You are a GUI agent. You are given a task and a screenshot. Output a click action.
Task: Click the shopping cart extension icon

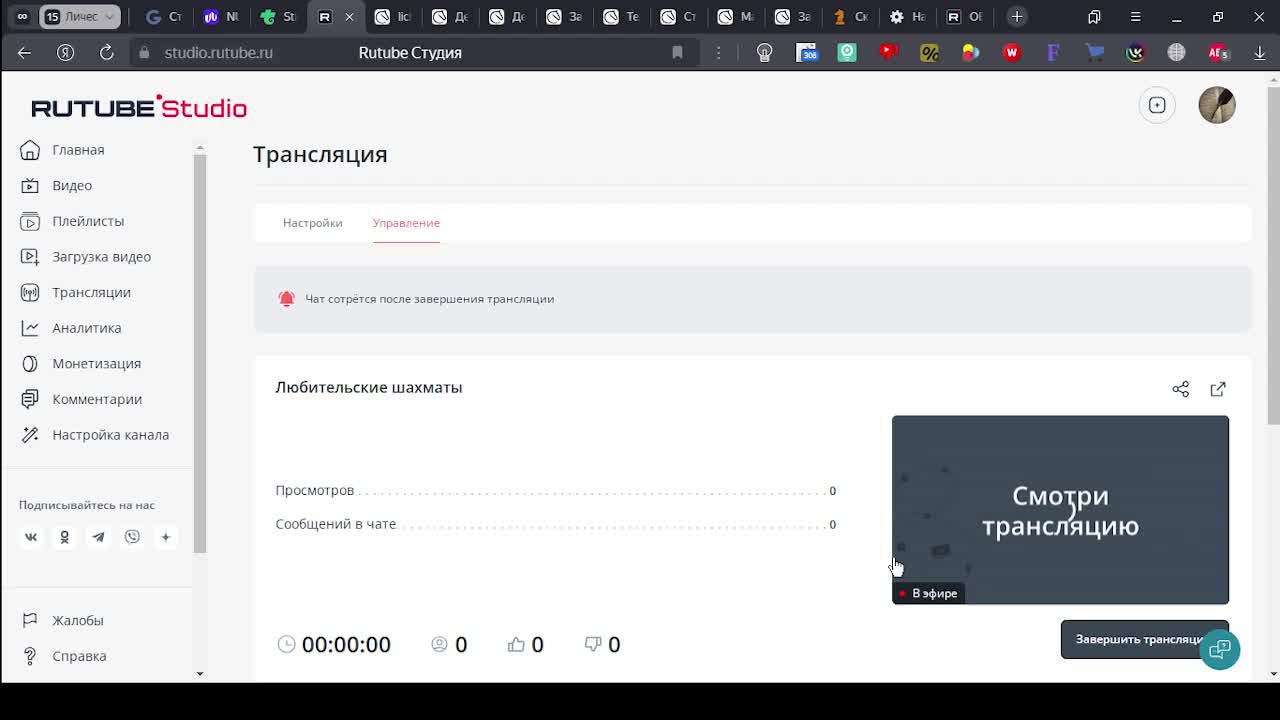point(1095,53)
